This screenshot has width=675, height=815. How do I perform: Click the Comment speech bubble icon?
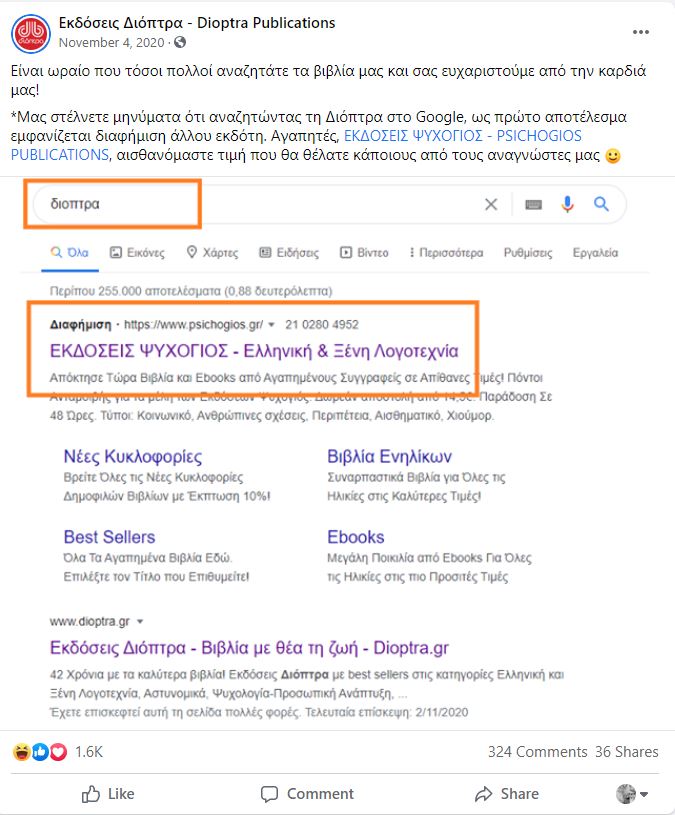tap(270, 794)
